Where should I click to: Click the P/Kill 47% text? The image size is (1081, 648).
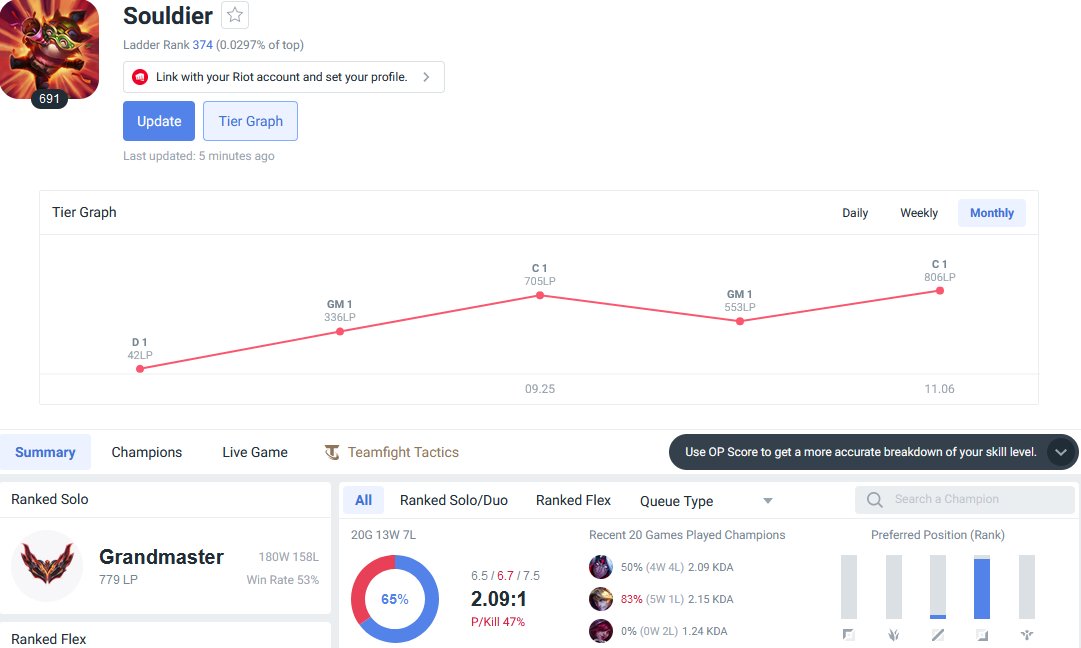(x=498, y=622)
